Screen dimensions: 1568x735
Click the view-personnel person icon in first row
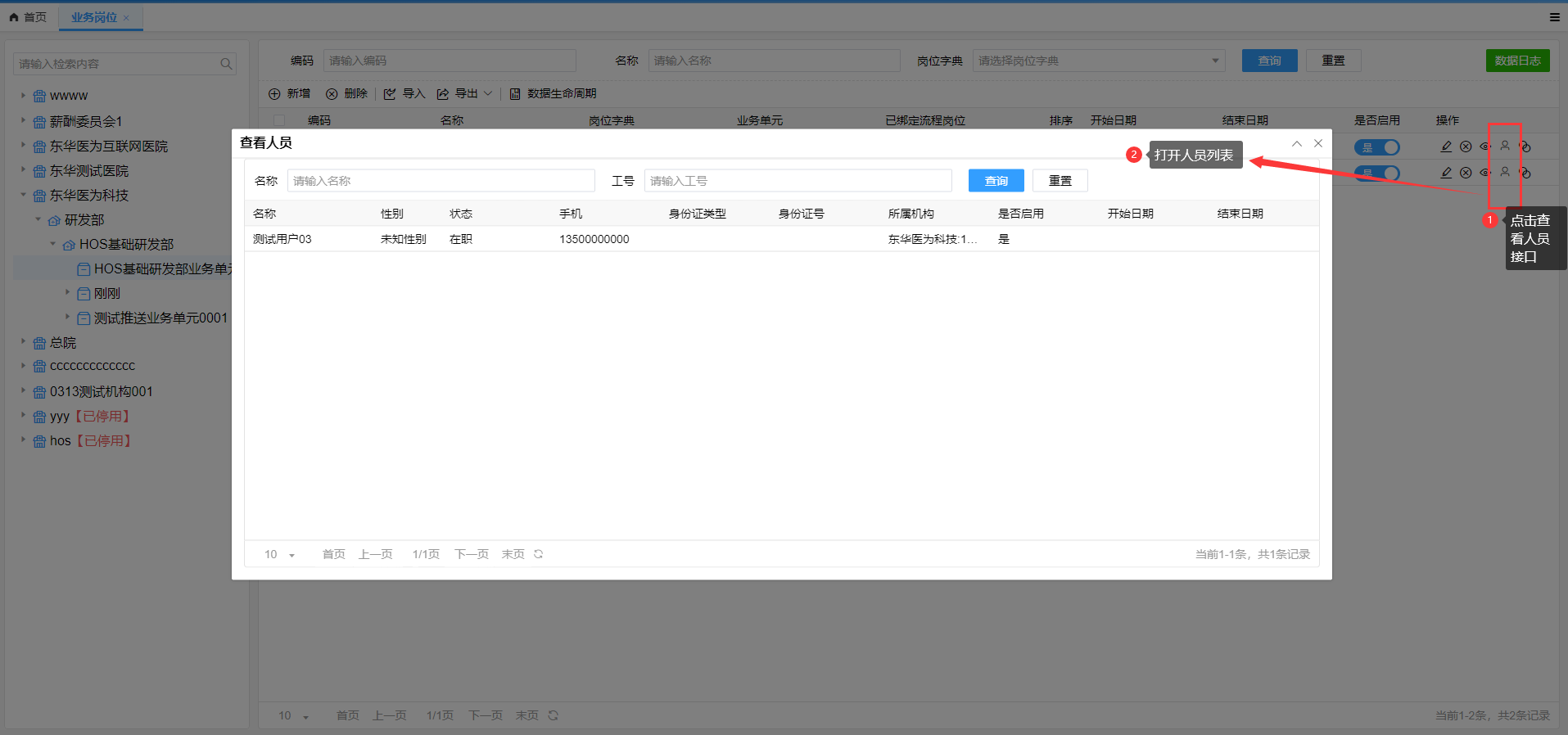1504,146
